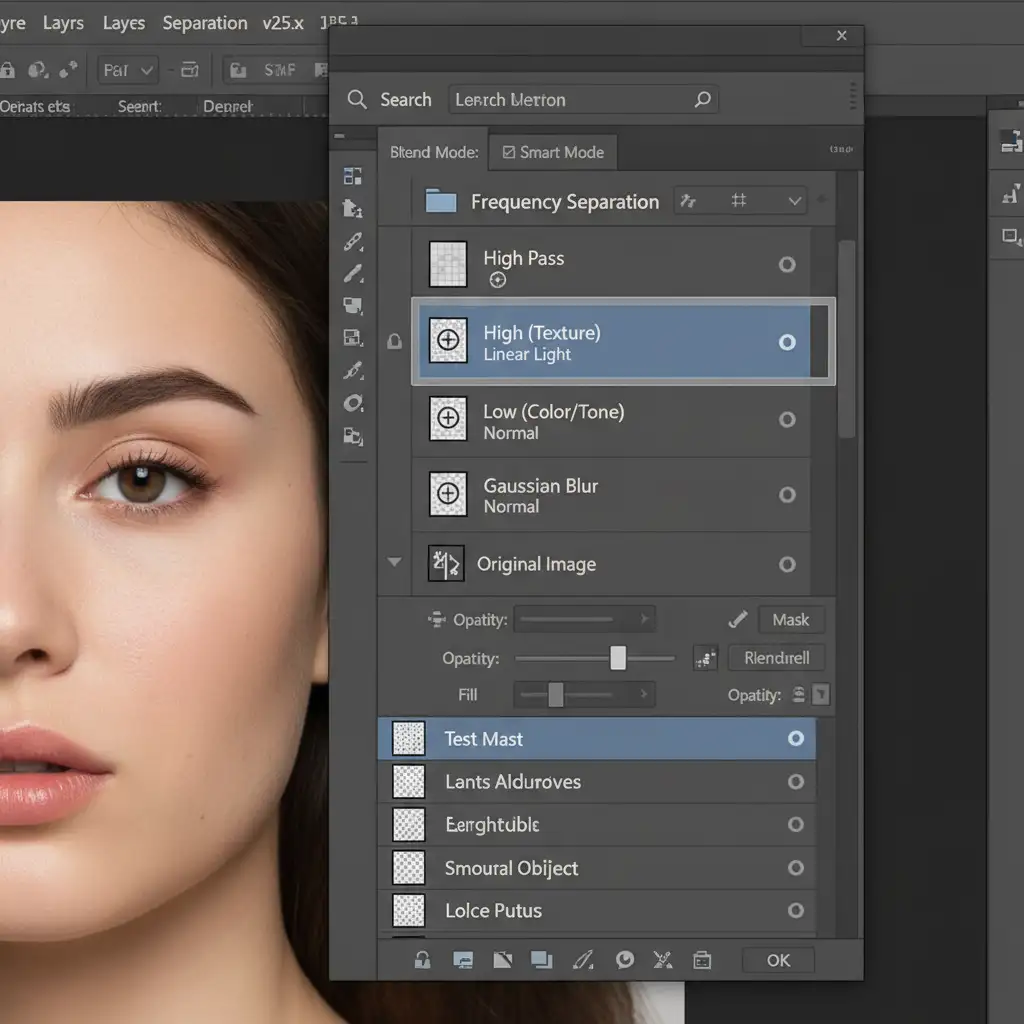This screenshot has height=1024, width=1024.
Task: Click the Fill slider handle
Action: [x=556, y=694]
